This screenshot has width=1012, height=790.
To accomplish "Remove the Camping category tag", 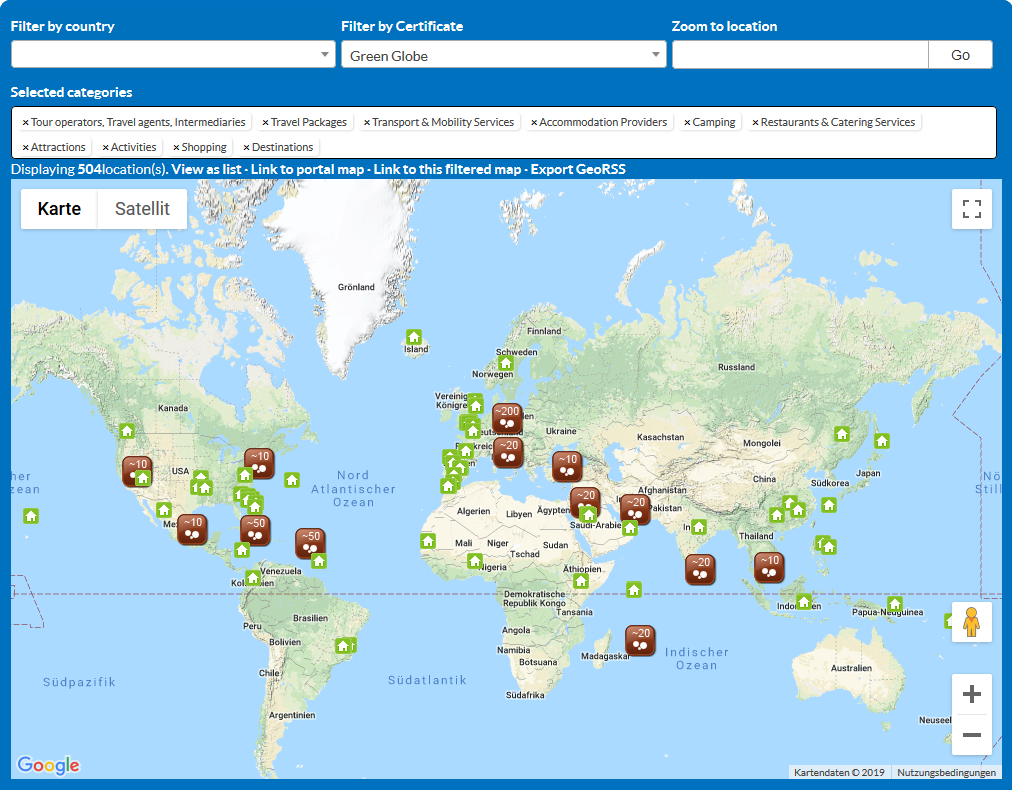I will pos(687,123).
